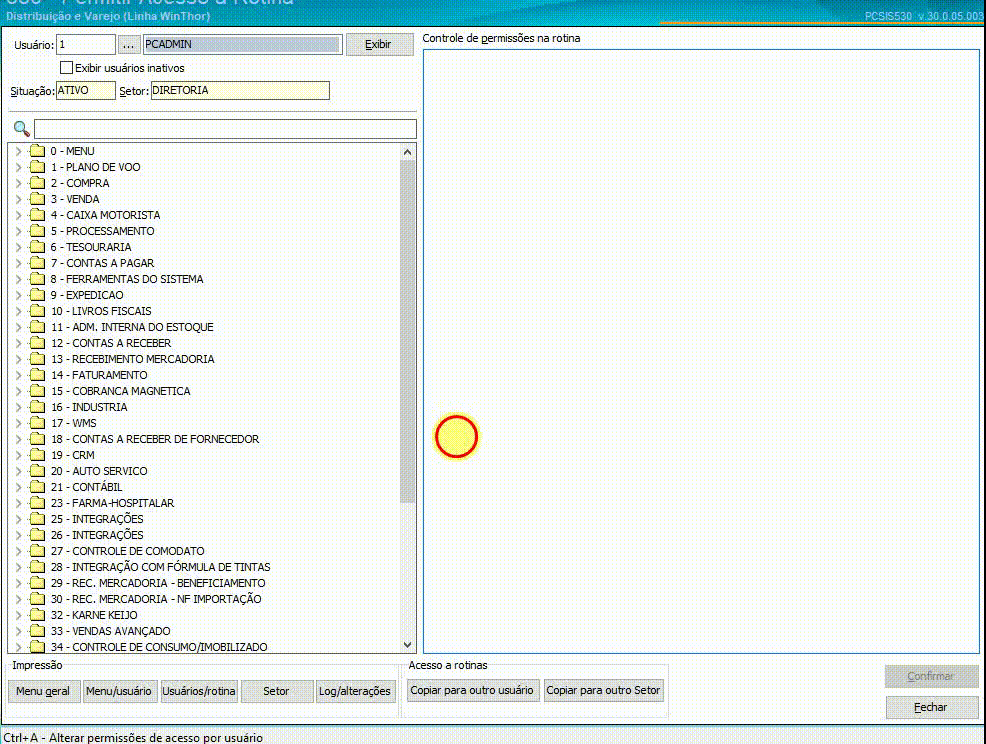Click folder icon of 32 - KARNE KEIJO
Viewport: 986px width, 744px height.
pyautogui.click(x=38, y=615)
